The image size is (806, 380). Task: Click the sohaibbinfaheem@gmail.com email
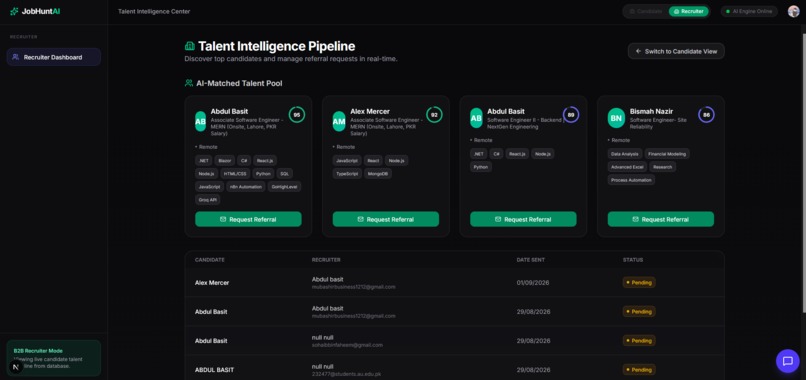point(347,345)
